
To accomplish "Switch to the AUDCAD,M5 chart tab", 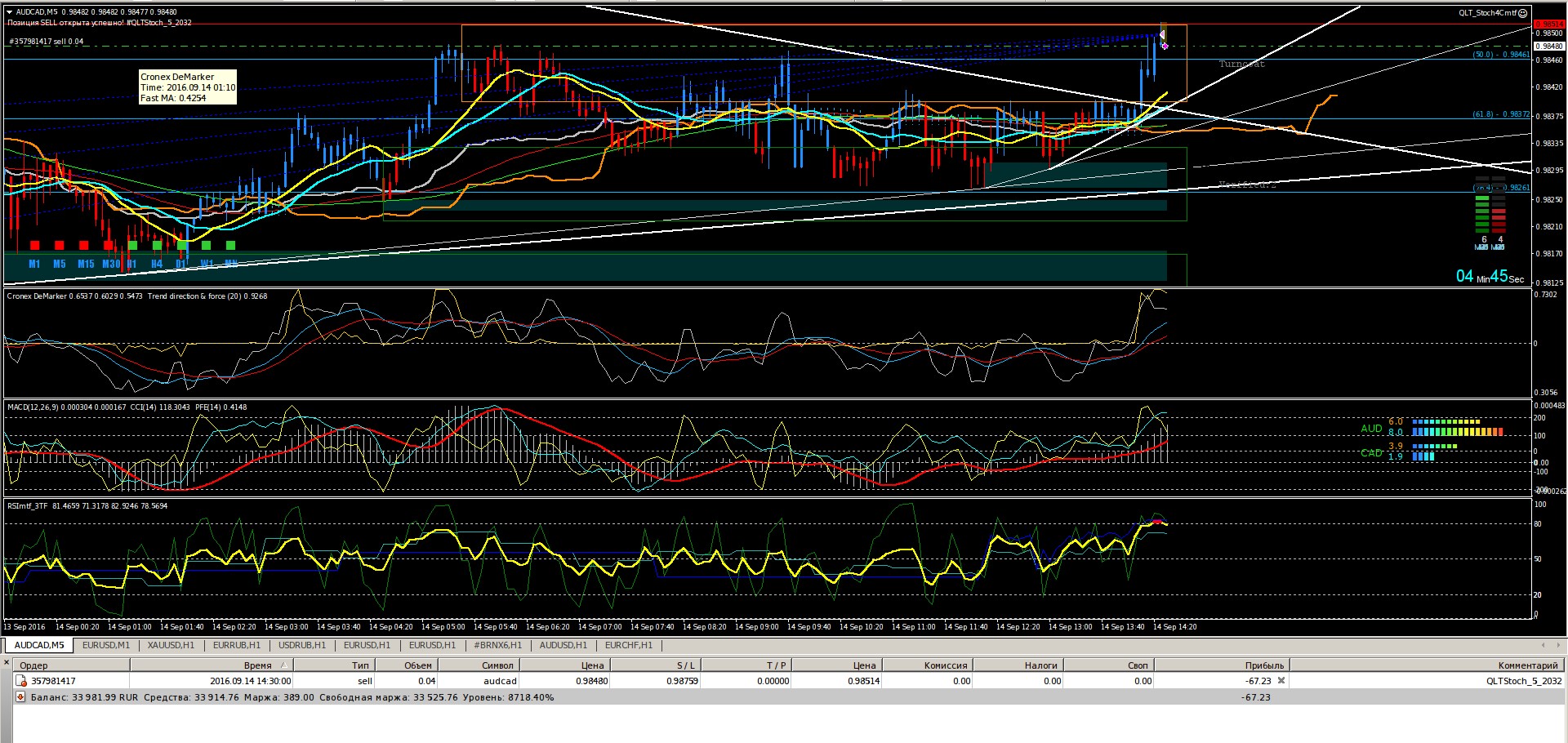I will [38, 645].
